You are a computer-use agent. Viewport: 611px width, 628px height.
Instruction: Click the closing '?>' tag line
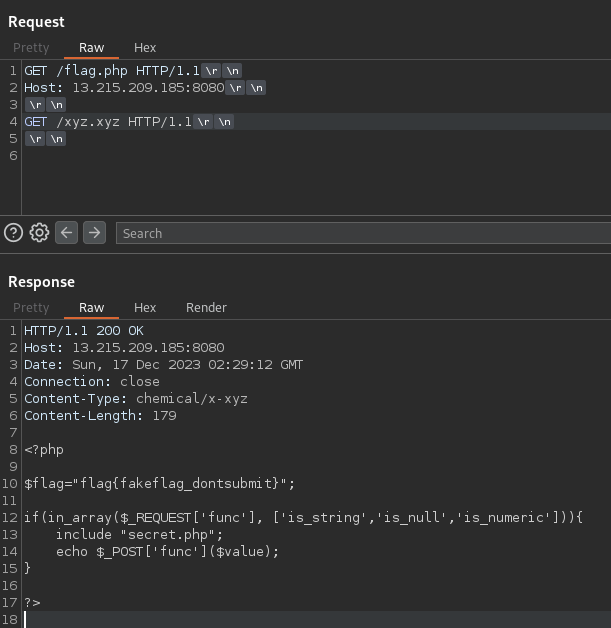(x=32, y=602)
